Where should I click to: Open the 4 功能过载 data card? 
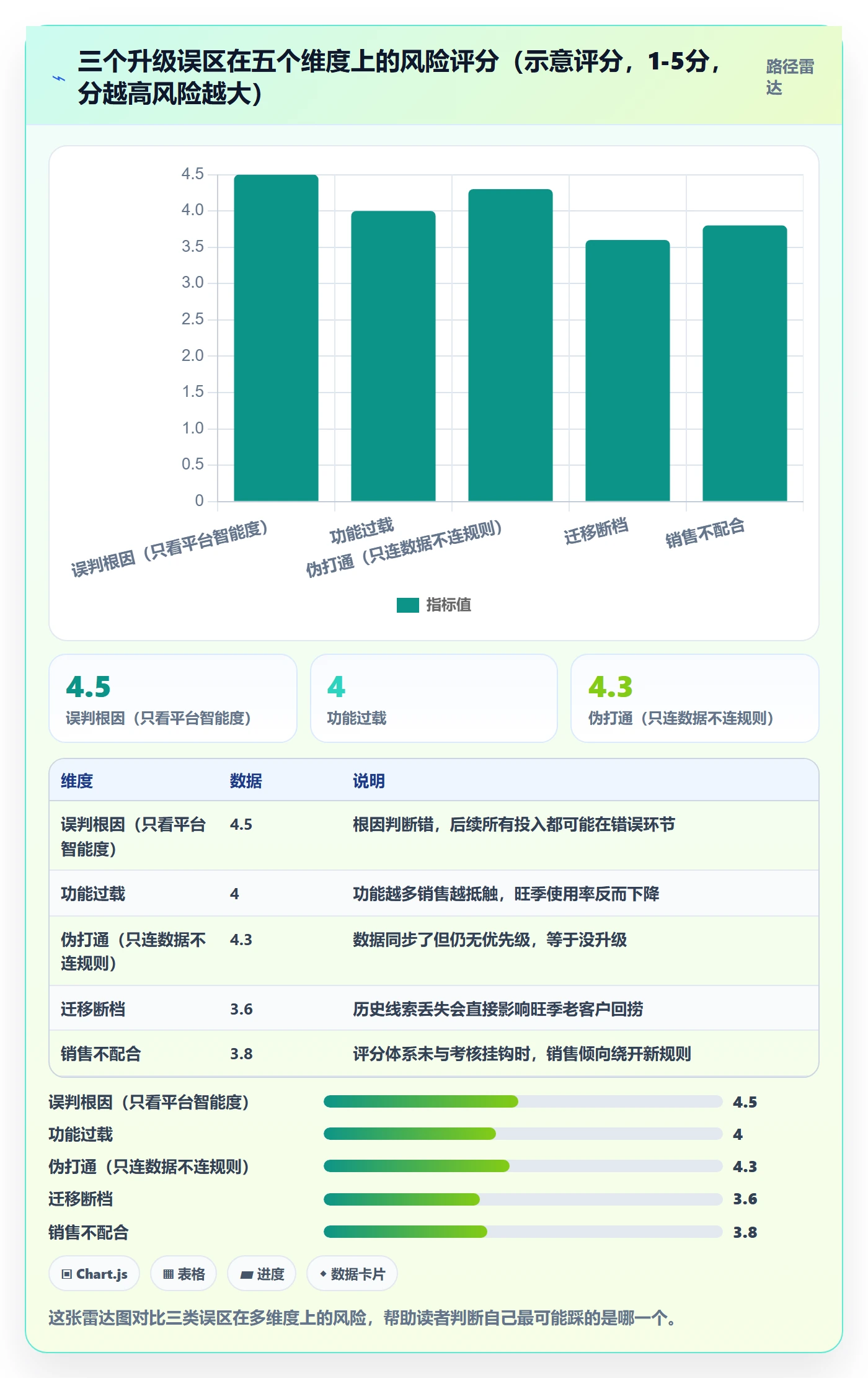click(434, 698)
